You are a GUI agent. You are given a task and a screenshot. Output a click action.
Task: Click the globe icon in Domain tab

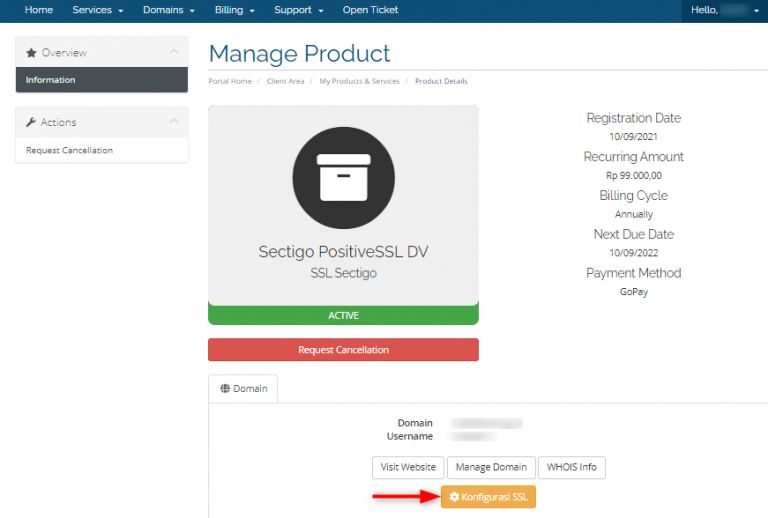225,388
